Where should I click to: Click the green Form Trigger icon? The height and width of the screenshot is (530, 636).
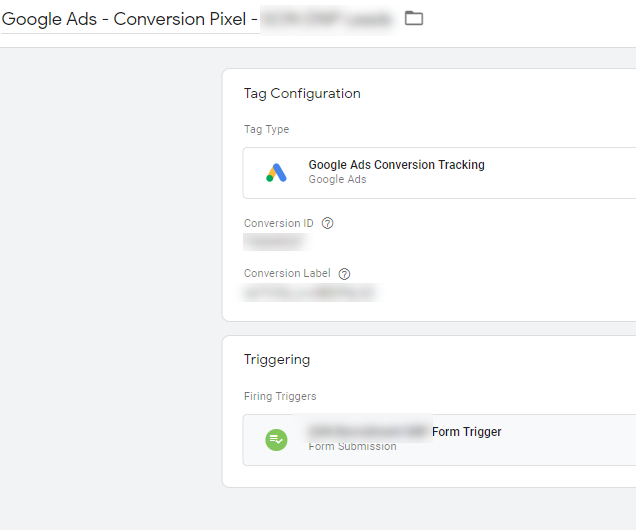[276, 439]
